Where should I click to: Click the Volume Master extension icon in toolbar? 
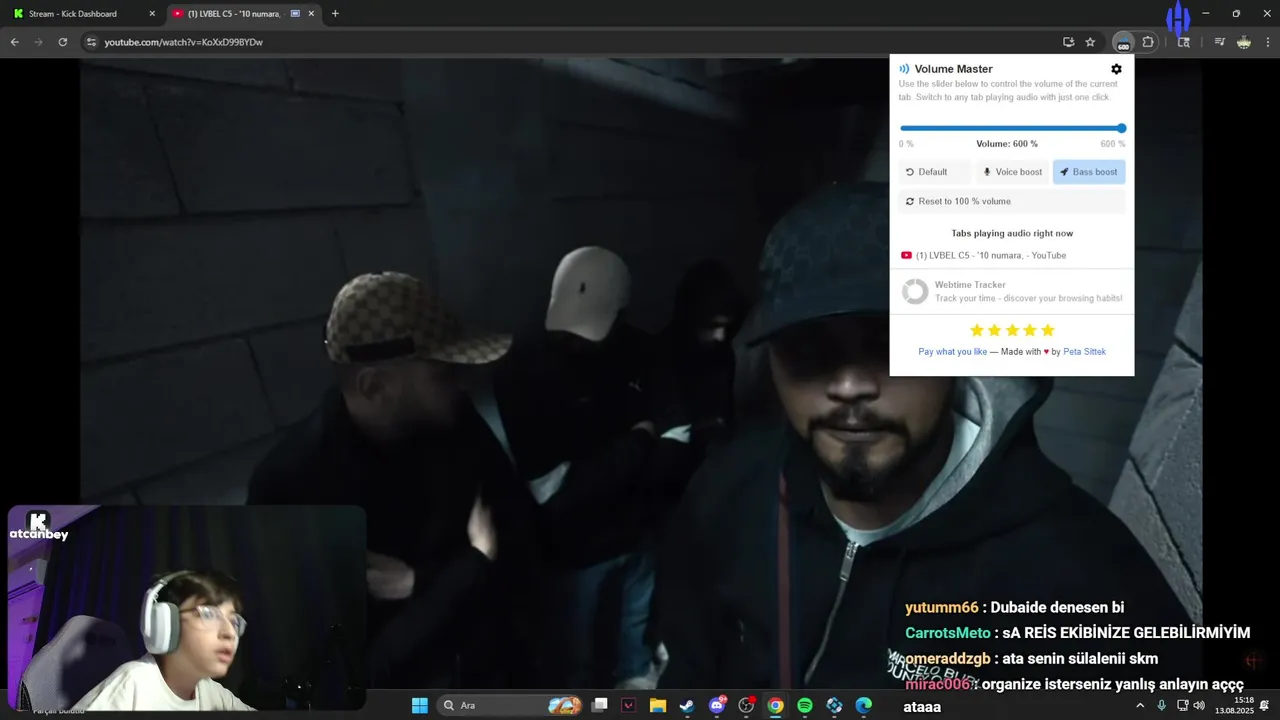tap(1123, 42)
